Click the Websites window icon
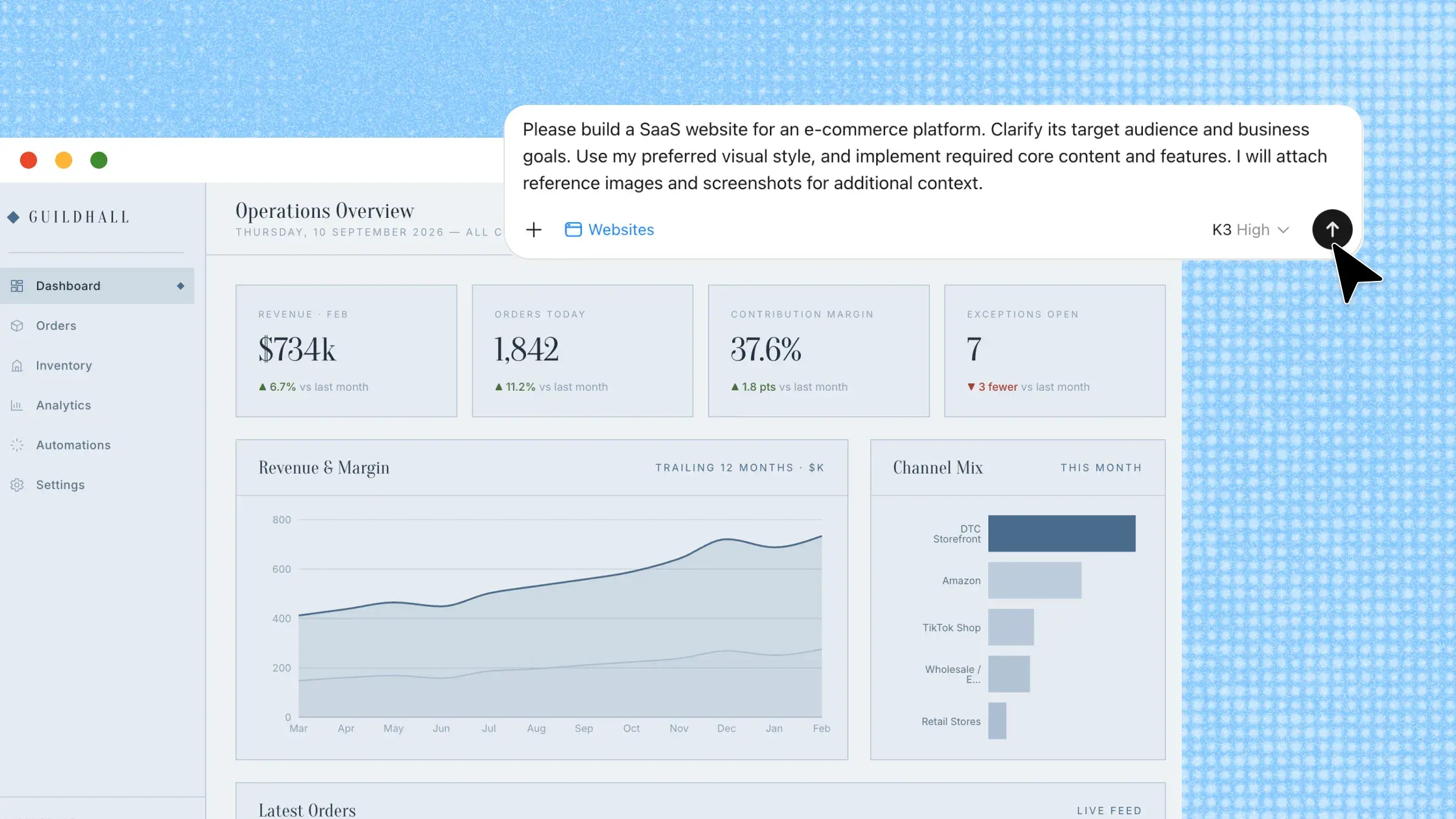 573,230
